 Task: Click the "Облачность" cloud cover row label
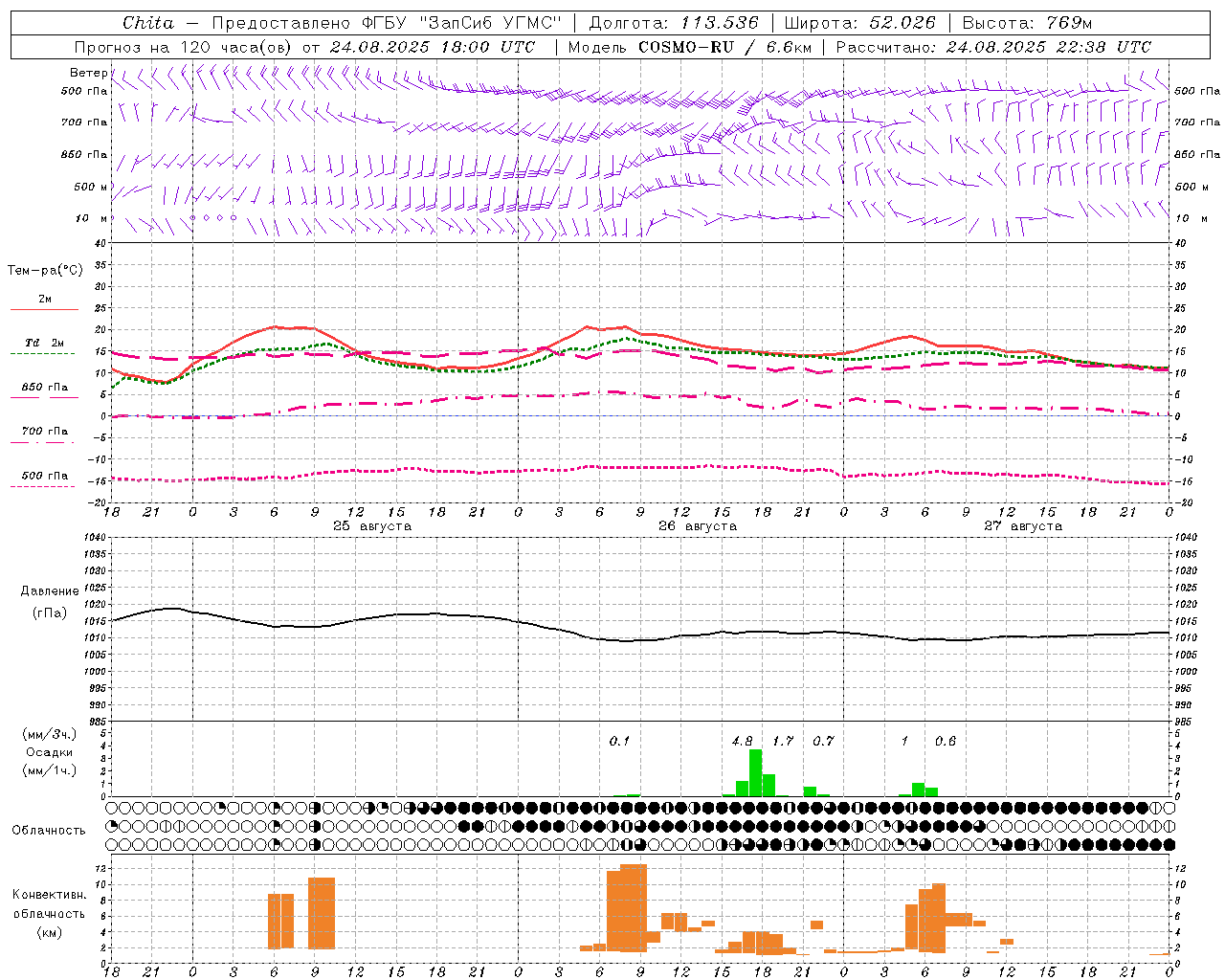49,830
